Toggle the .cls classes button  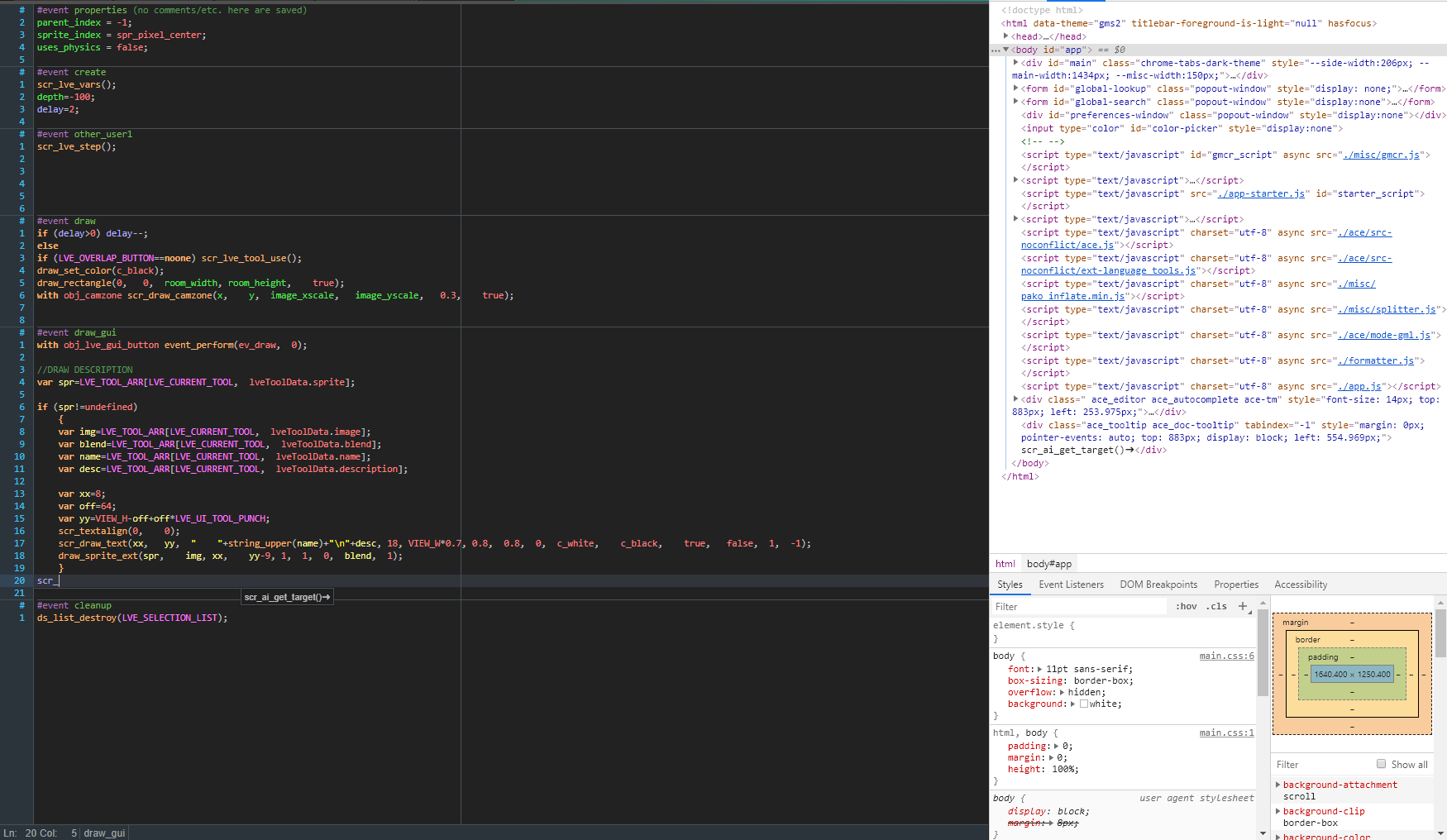[x=1216, y=606]
